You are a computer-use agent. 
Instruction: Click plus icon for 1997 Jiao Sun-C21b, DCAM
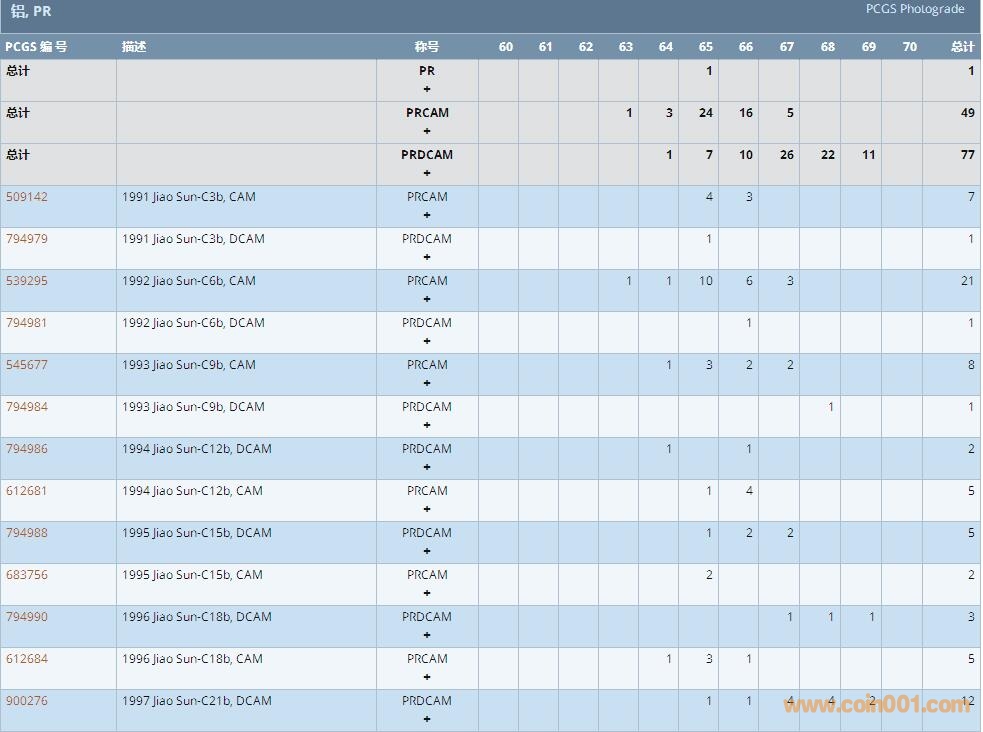click(427, 719)
